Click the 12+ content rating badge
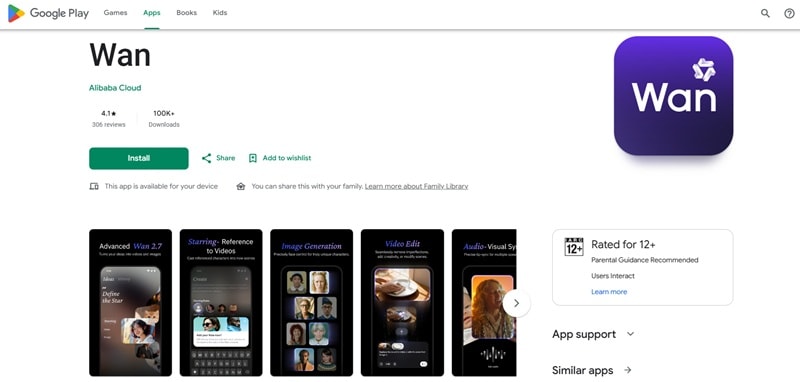 [574, 247]
